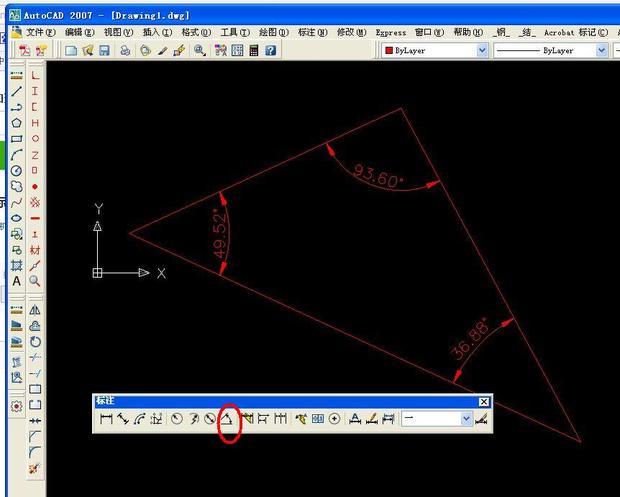This screenshot has height=497, width=620.
Task: Click the Mirror modify tool
Action: click(x=35, y=310)
